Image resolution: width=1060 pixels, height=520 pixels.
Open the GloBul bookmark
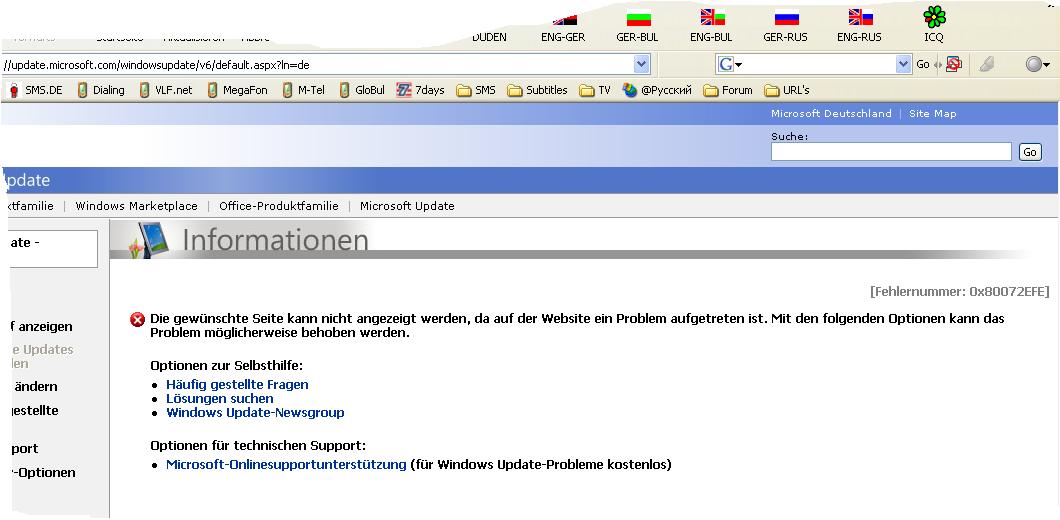(362, 90)
